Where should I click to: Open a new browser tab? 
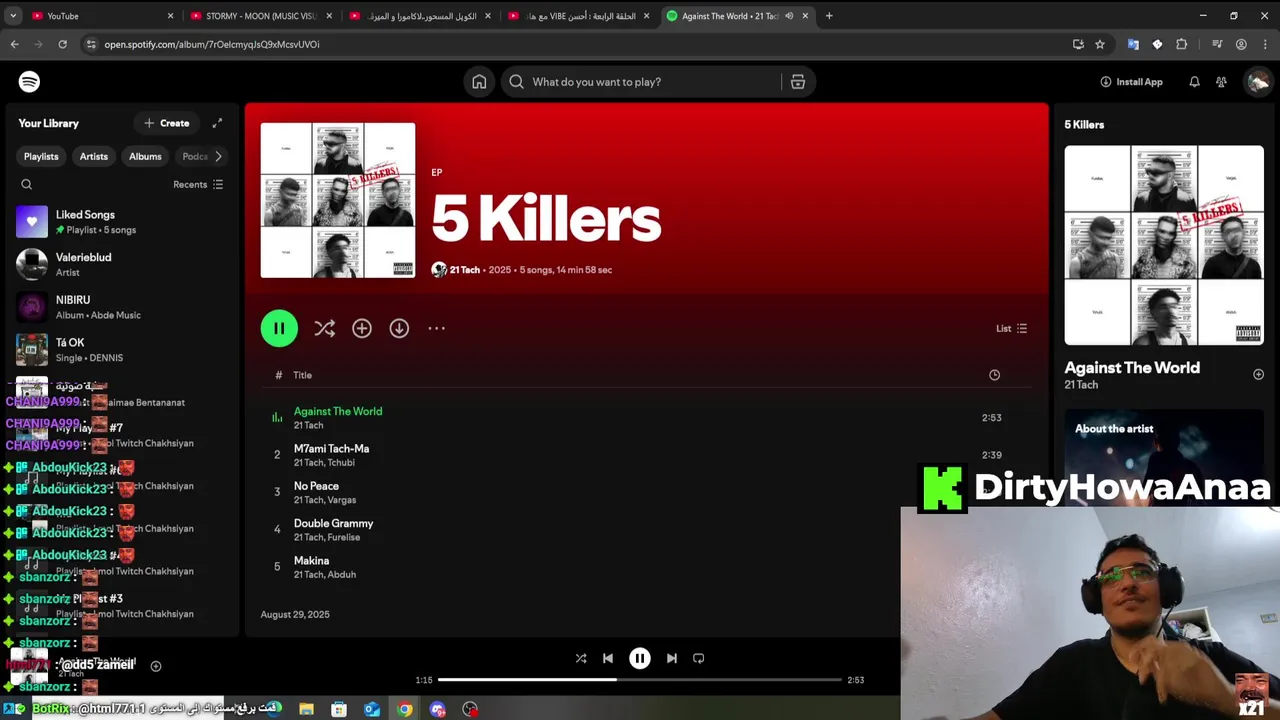[829, 16]
